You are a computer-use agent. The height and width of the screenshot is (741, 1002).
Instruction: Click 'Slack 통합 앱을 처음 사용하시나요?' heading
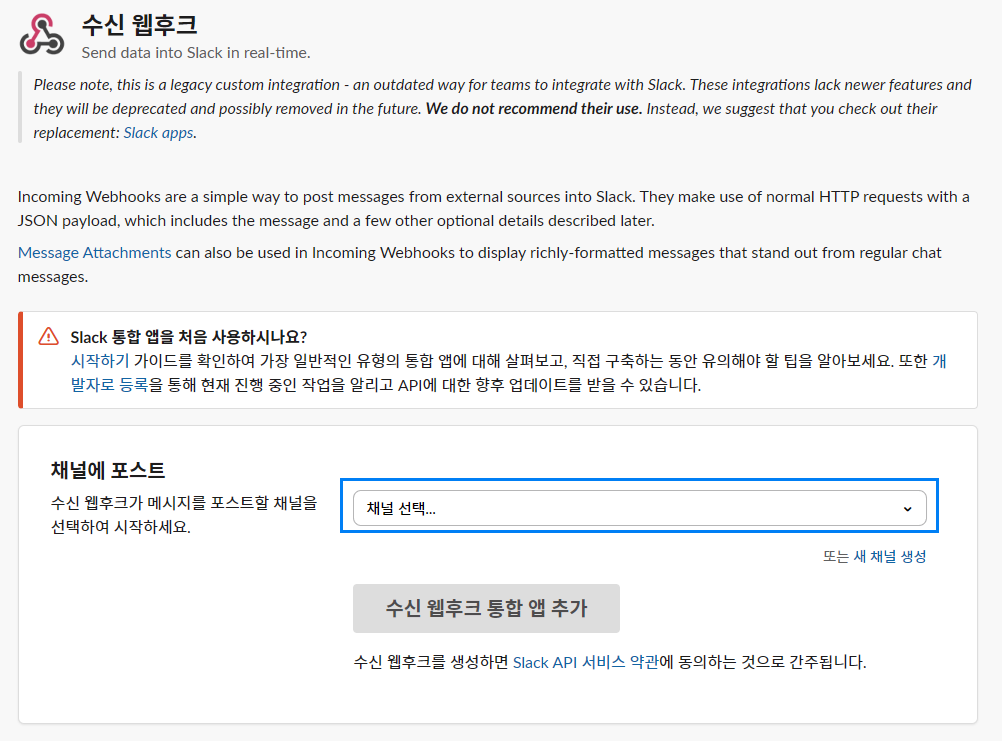click(189, 337)
